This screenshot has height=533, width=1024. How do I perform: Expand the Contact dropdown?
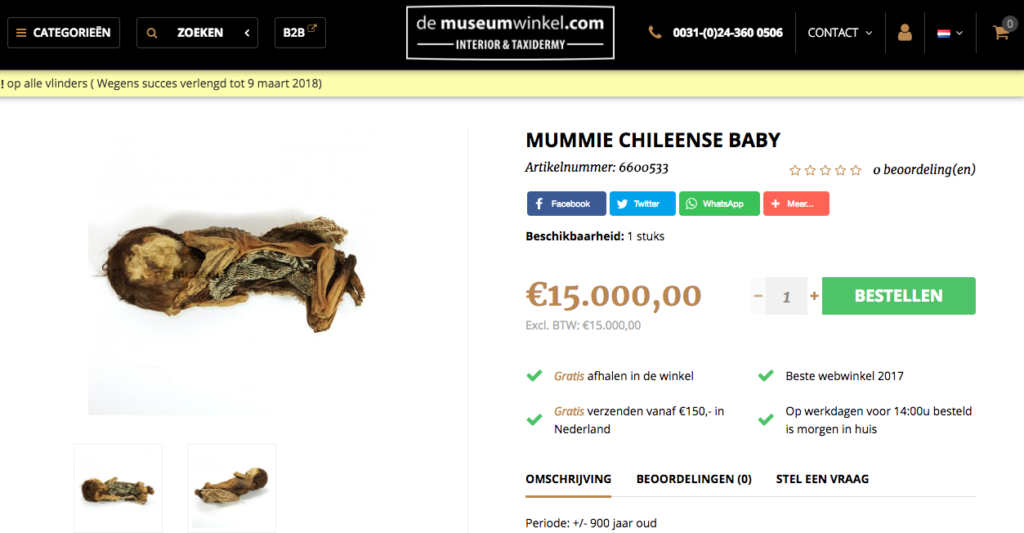tap(840, 33)
